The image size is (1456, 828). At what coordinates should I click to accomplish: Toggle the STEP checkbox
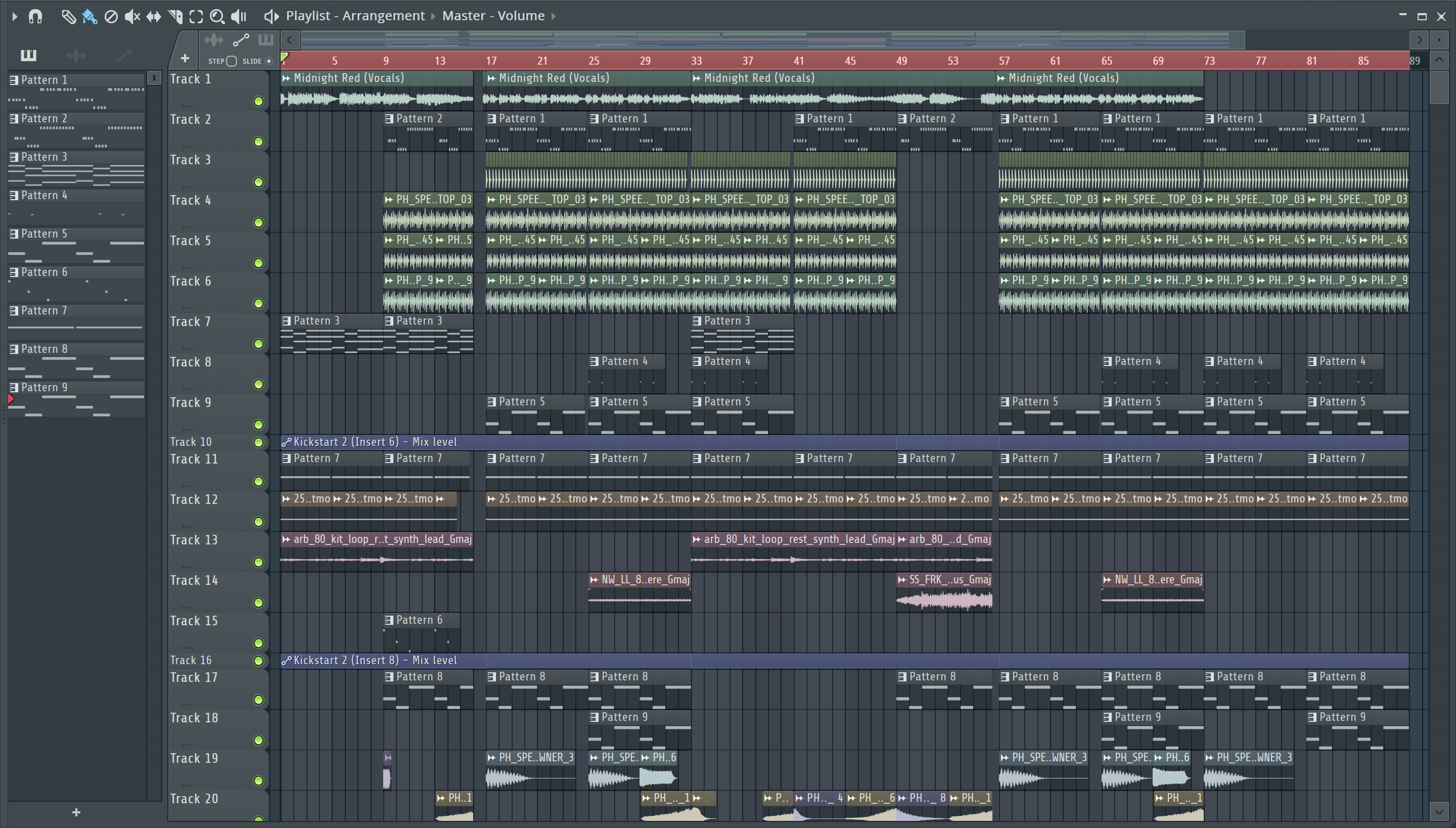[232, 61]
